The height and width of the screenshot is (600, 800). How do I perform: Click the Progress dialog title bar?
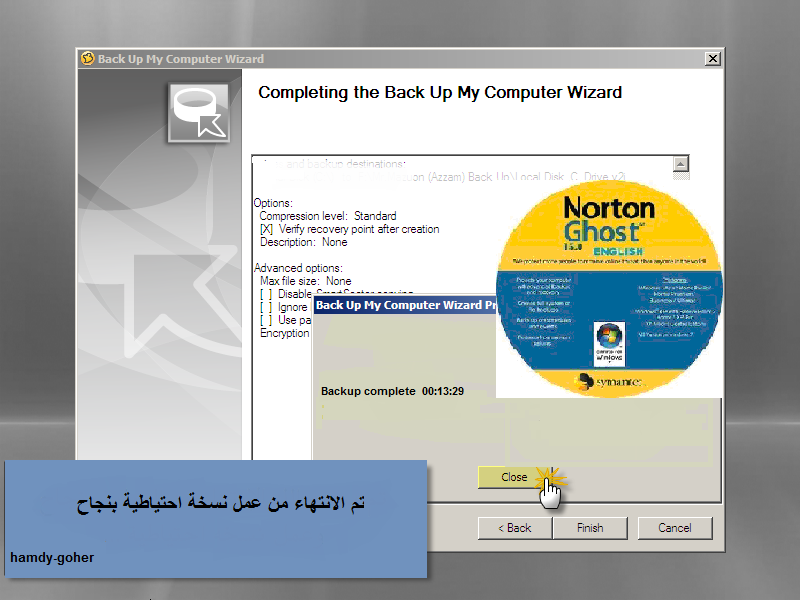click(405, 305)
